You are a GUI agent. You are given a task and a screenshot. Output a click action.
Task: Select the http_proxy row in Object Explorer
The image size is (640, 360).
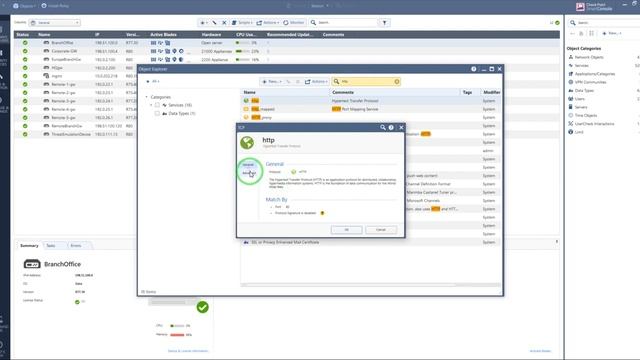(370, 118)
